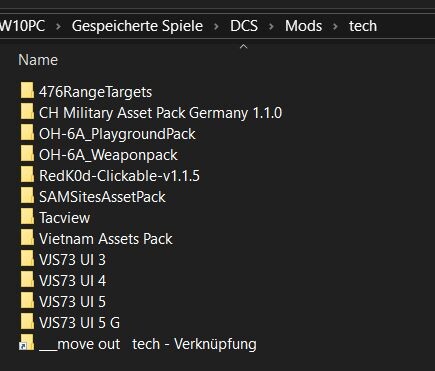Navigate to Mods in the address bar
Screen dimensions: 435x371
[303, 26]
